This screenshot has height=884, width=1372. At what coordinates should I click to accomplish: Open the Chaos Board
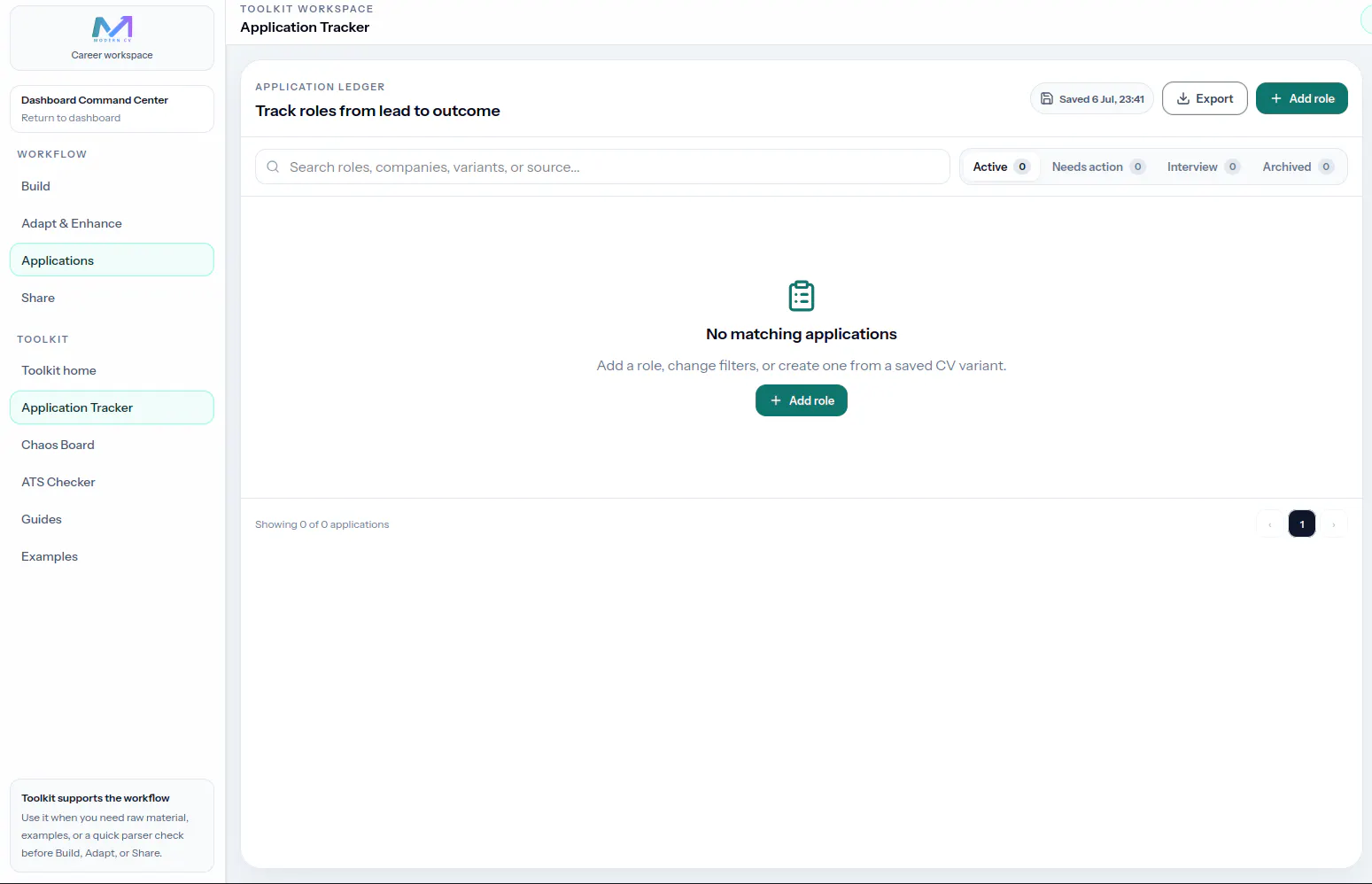112,445
